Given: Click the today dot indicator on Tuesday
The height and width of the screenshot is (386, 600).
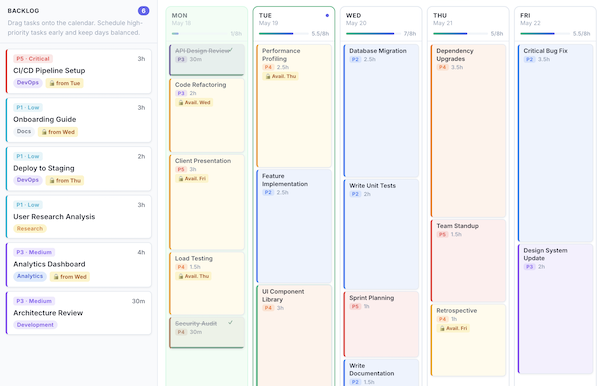Looking at the screenshot, I should tap(327, 16).
